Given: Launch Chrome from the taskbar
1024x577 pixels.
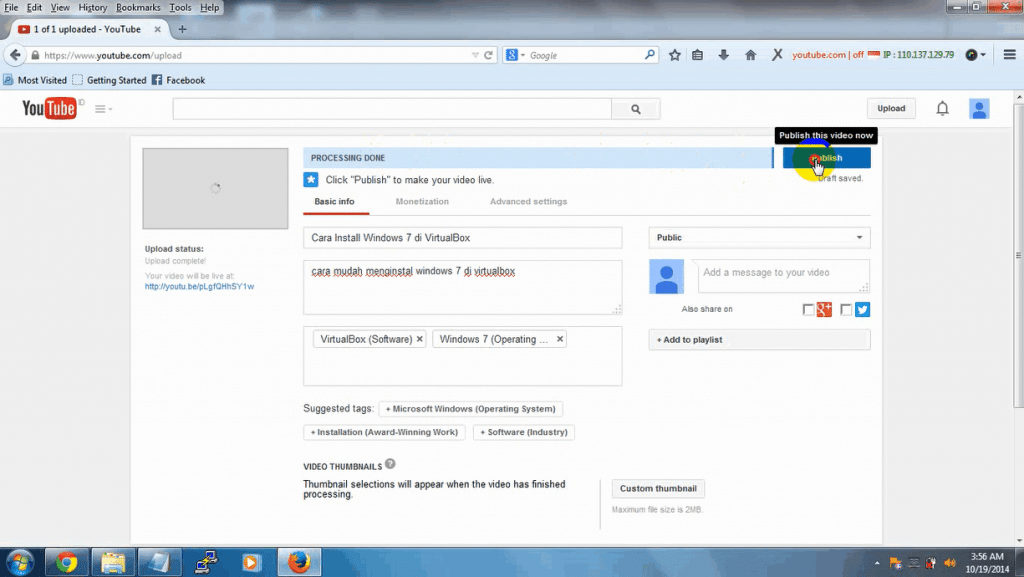Looking at the screenshot, I should click(x=66, y=562).
